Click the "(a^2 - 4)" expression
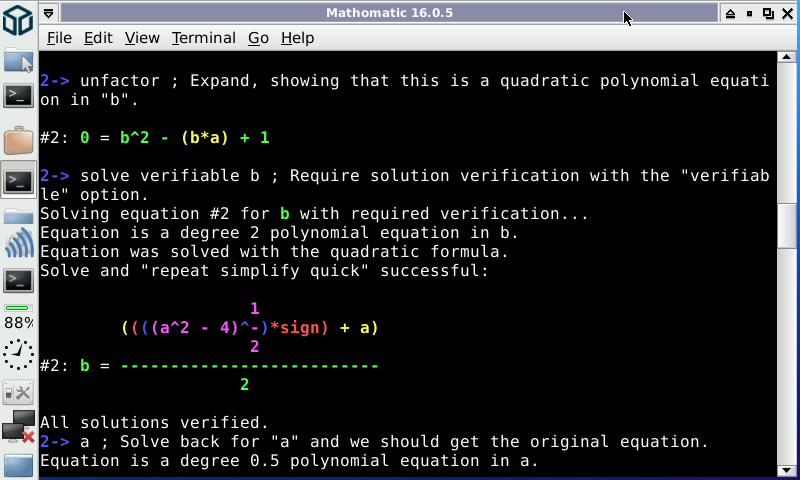 tap(194, 328)
